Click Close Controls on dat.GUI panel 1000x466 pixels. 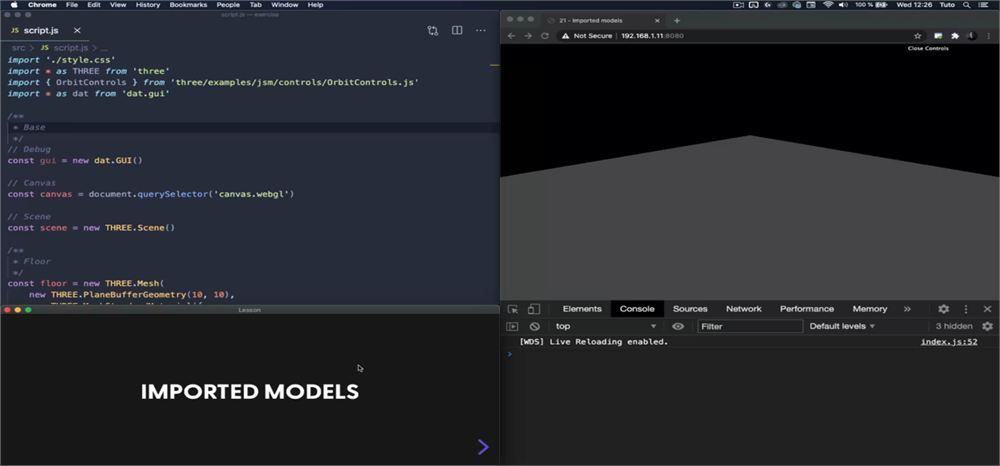[928, 48]
